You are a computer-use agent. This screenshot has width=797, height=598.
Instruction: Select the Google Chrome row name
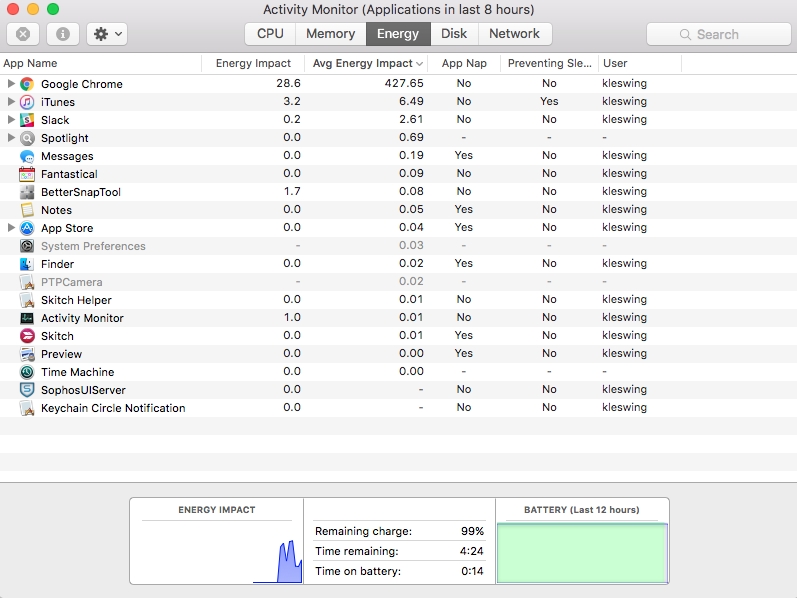[82, 84]
